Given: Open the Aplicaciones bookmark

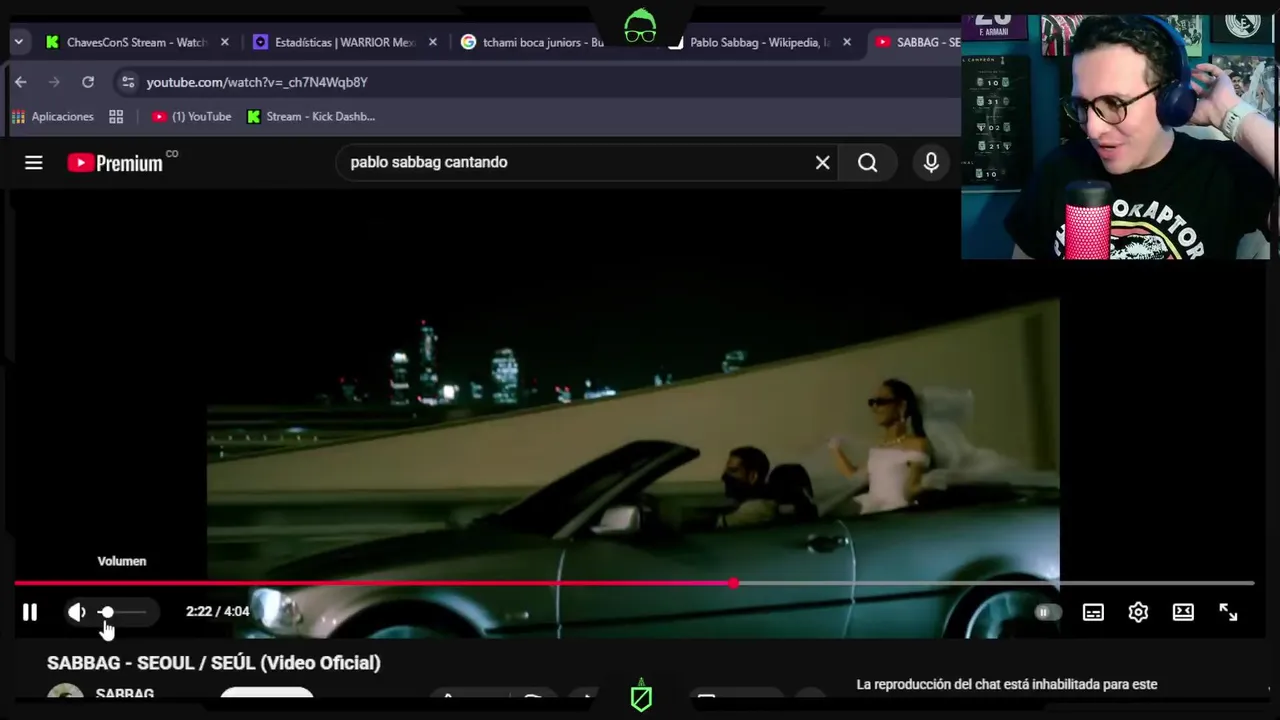Looking at the screenshot, I should (x=53, y=116).
